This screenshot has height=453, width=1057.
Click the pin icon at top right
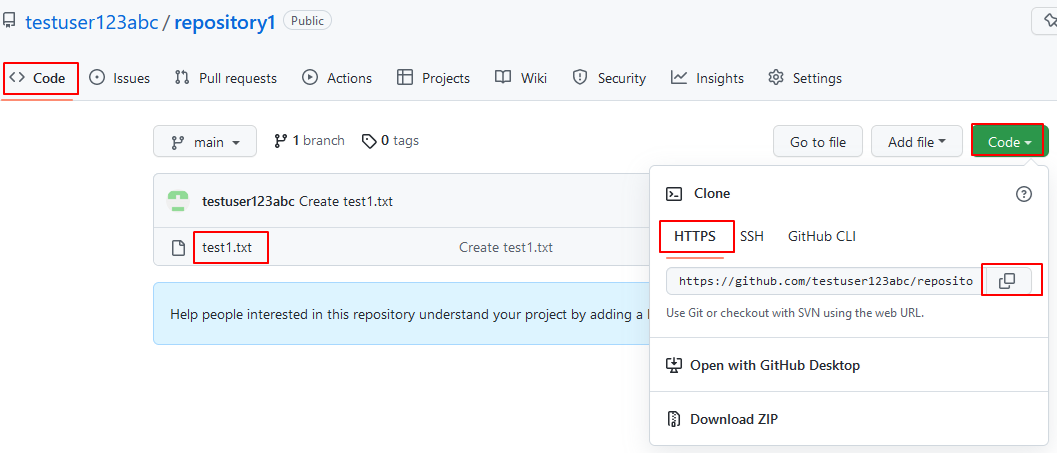[x=1045, y=21]
